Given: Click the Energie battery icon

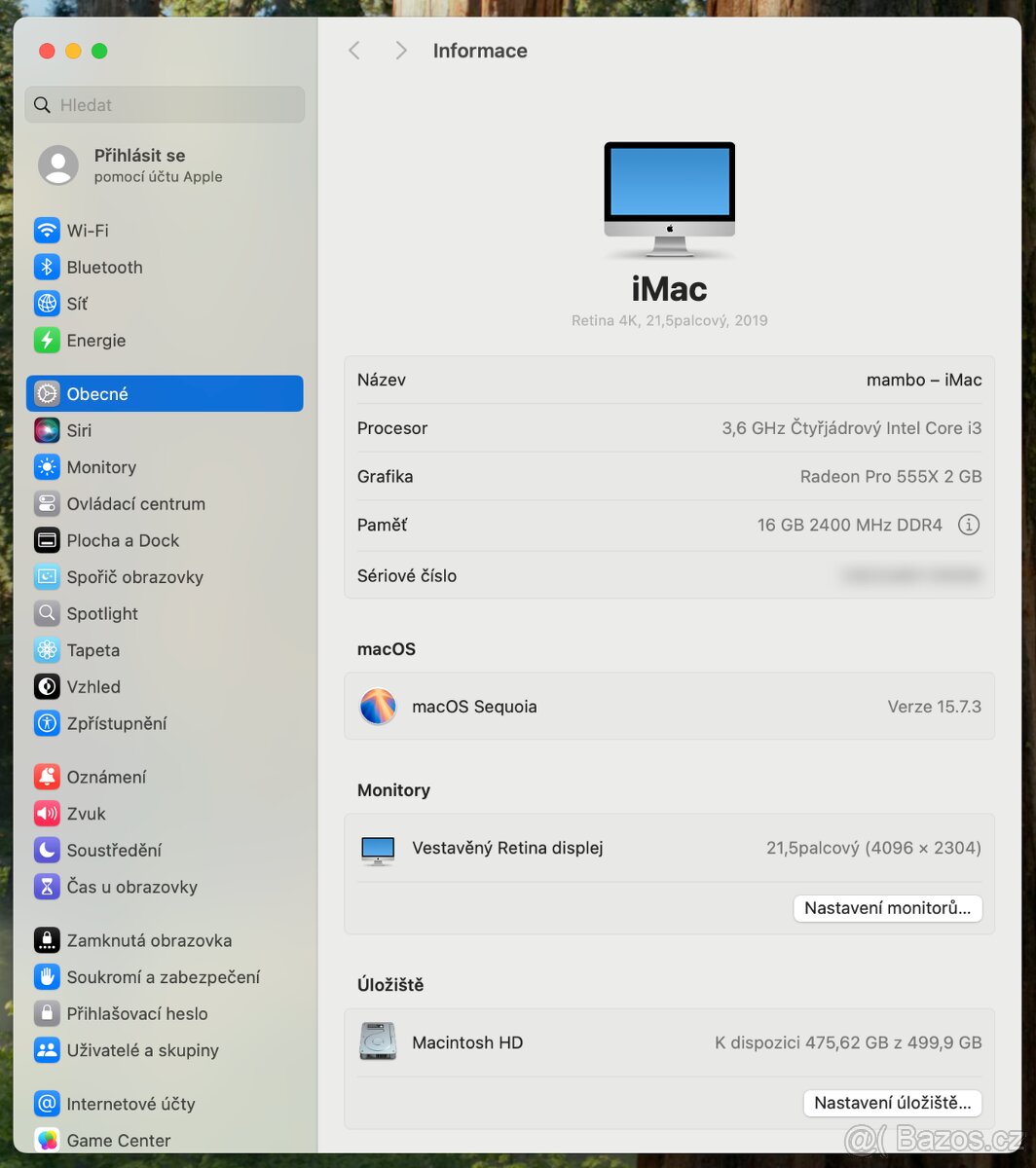Looking at the screenshot, I should pos(47,341).
